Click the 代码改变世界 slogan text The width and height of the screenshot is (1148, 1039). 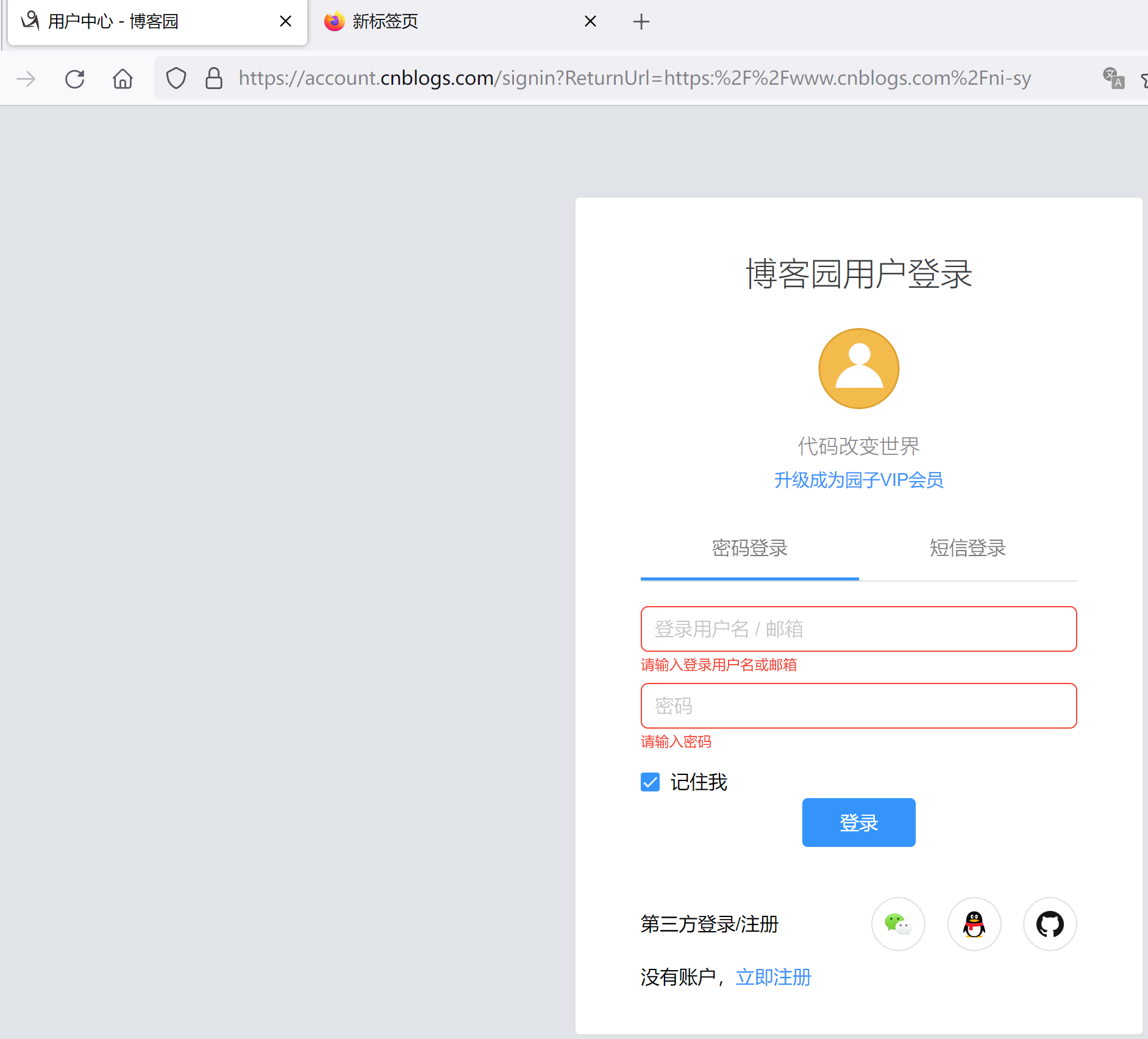tap(859, 446)
